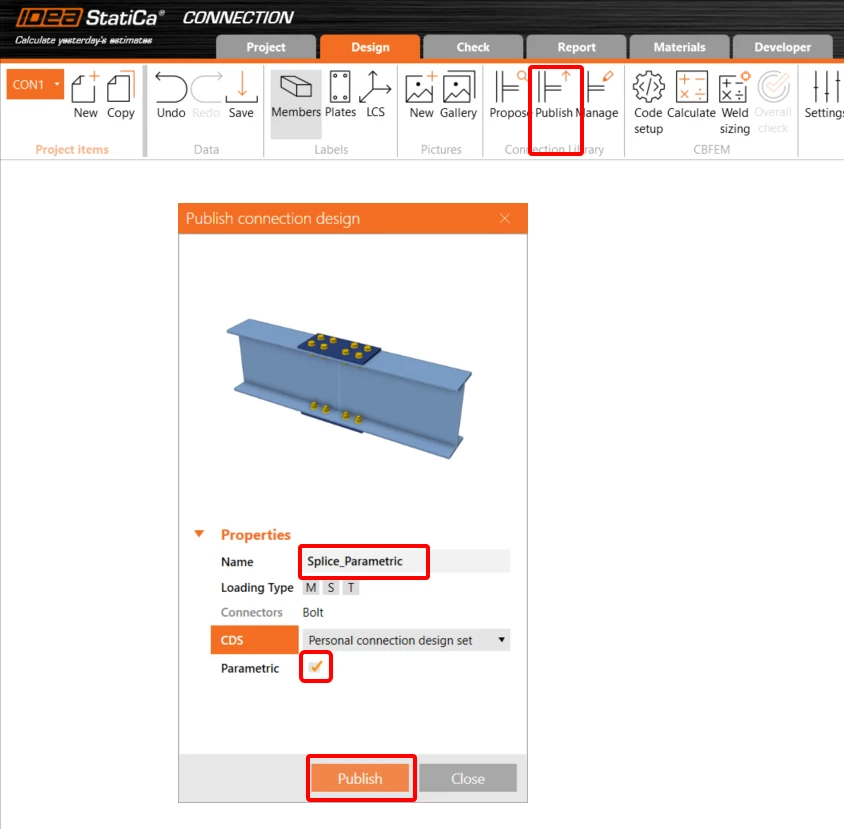Expand the CON1 project item dropdown

coord(57,84)
